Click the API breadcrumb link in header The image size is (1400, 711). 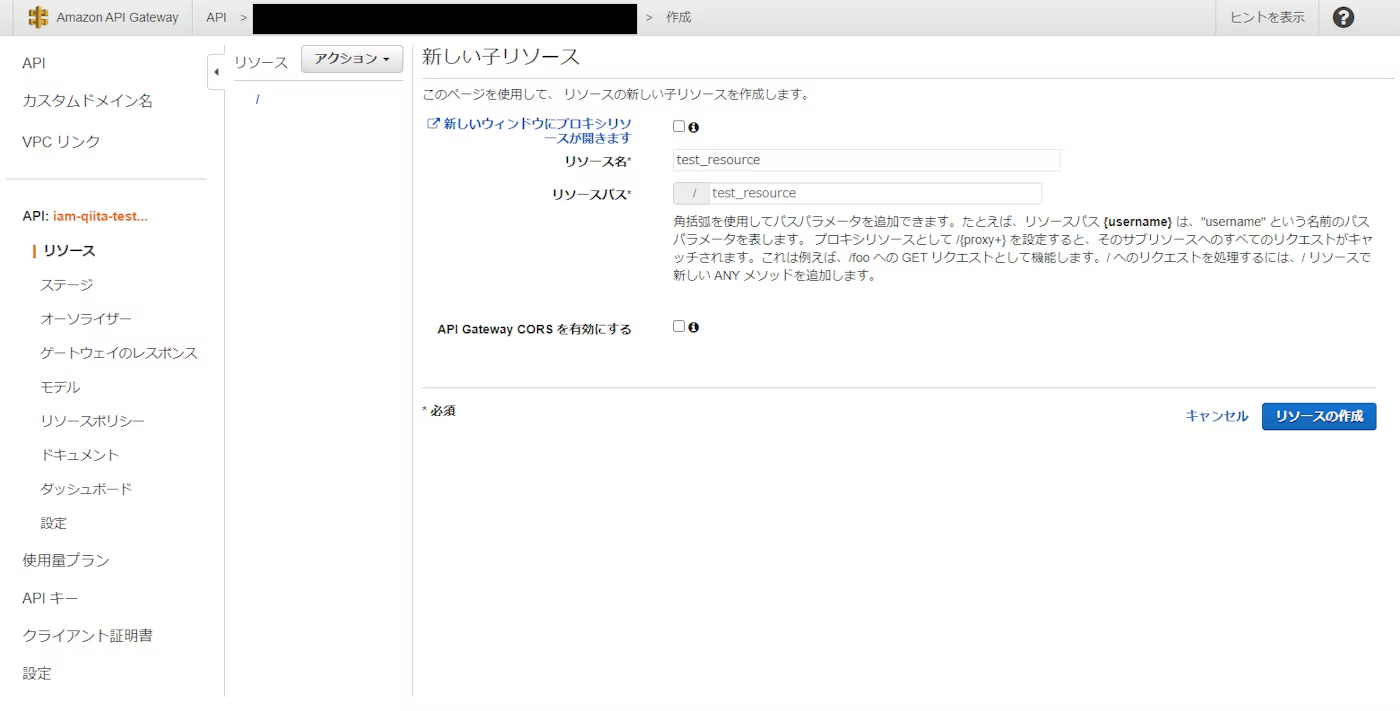[216, 17]
